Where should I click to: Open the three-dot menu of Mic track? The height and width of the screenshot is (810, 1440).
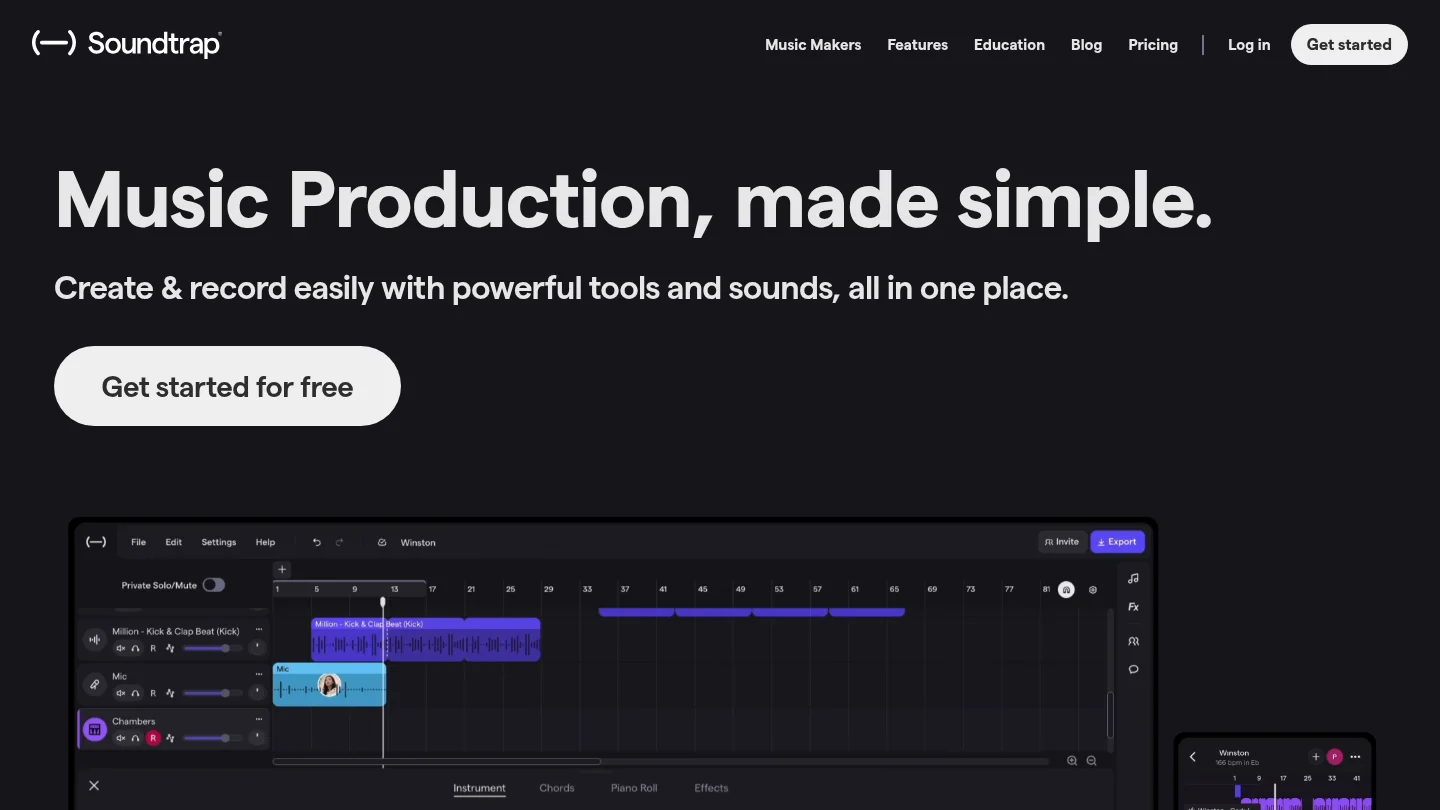click(x=259, y=674)
